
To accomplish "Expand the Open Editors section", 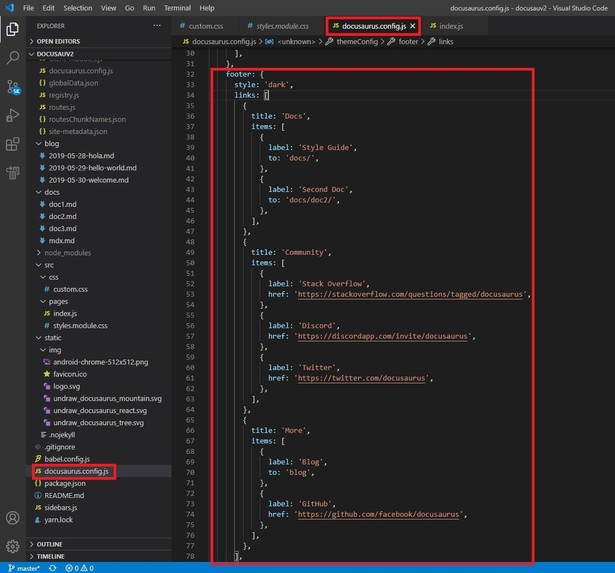I will 58,41.
